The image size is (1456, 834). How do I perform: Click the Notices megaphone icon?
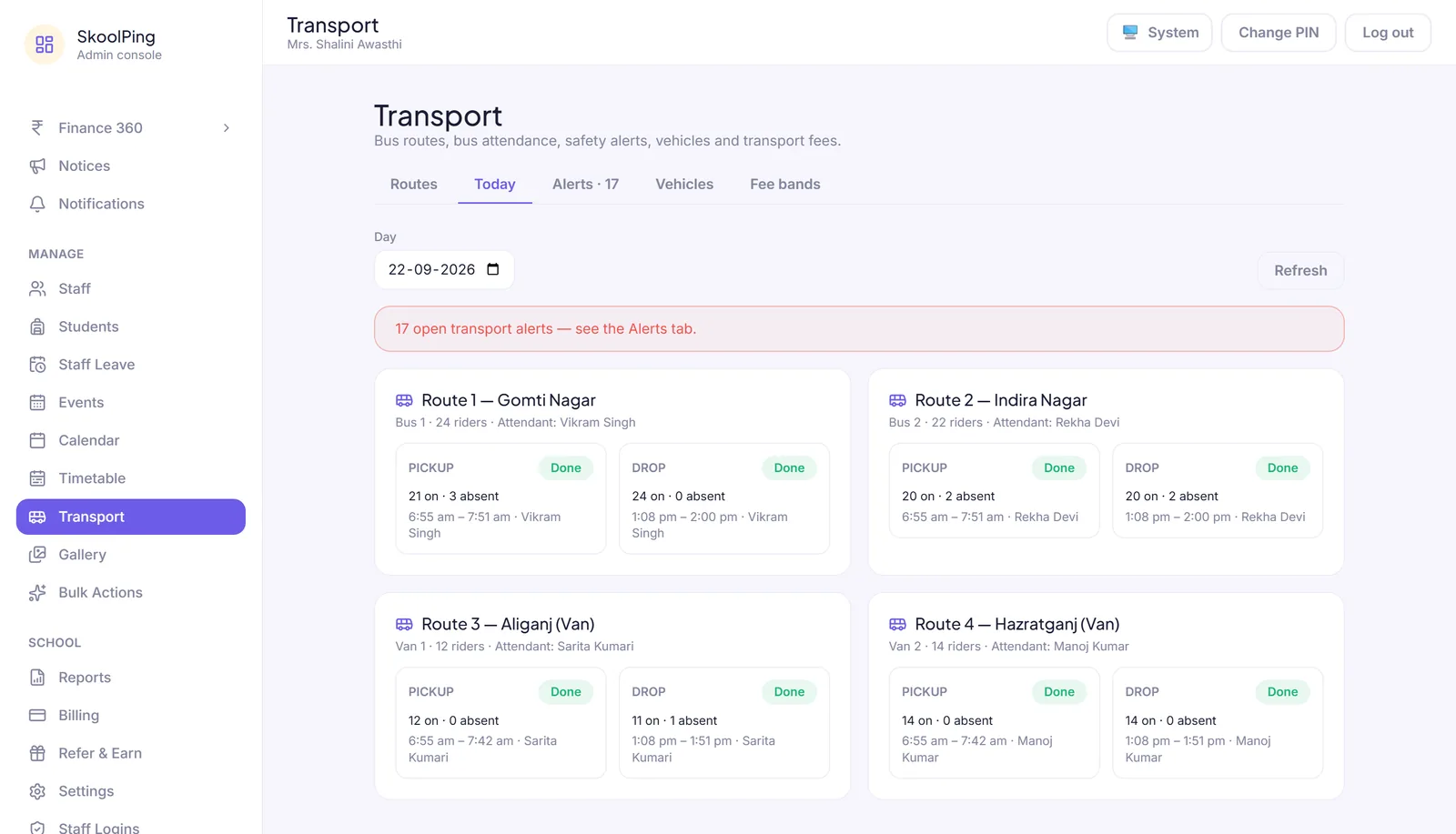37,166
